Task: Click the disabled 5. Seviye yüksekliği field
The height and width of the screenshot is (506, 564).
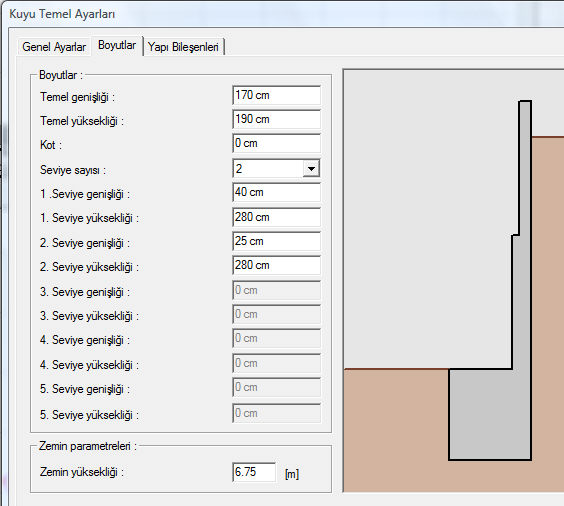Action: pos(276,413)
